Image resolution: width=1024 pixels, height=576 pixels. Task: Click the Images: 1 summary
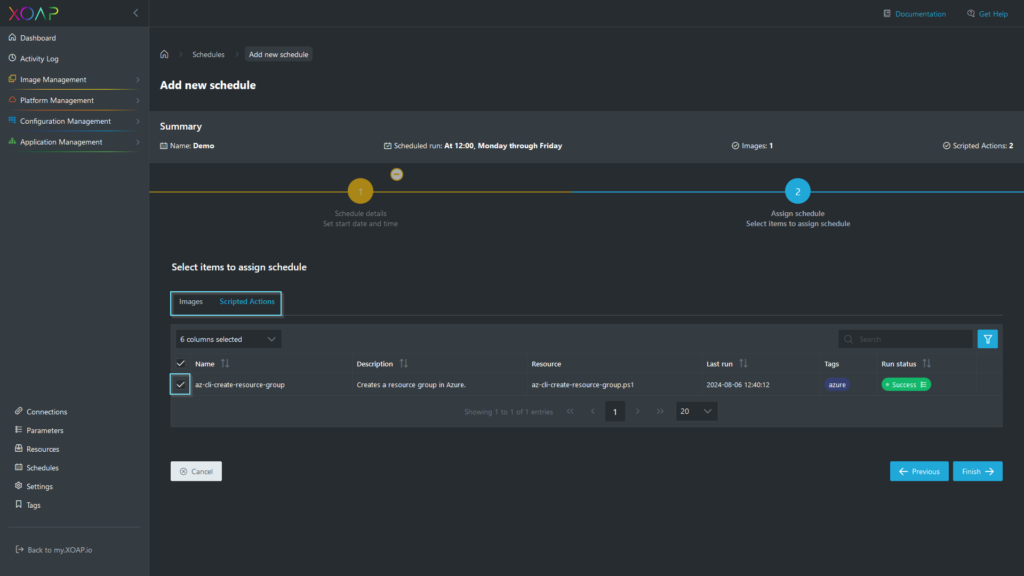752,146
